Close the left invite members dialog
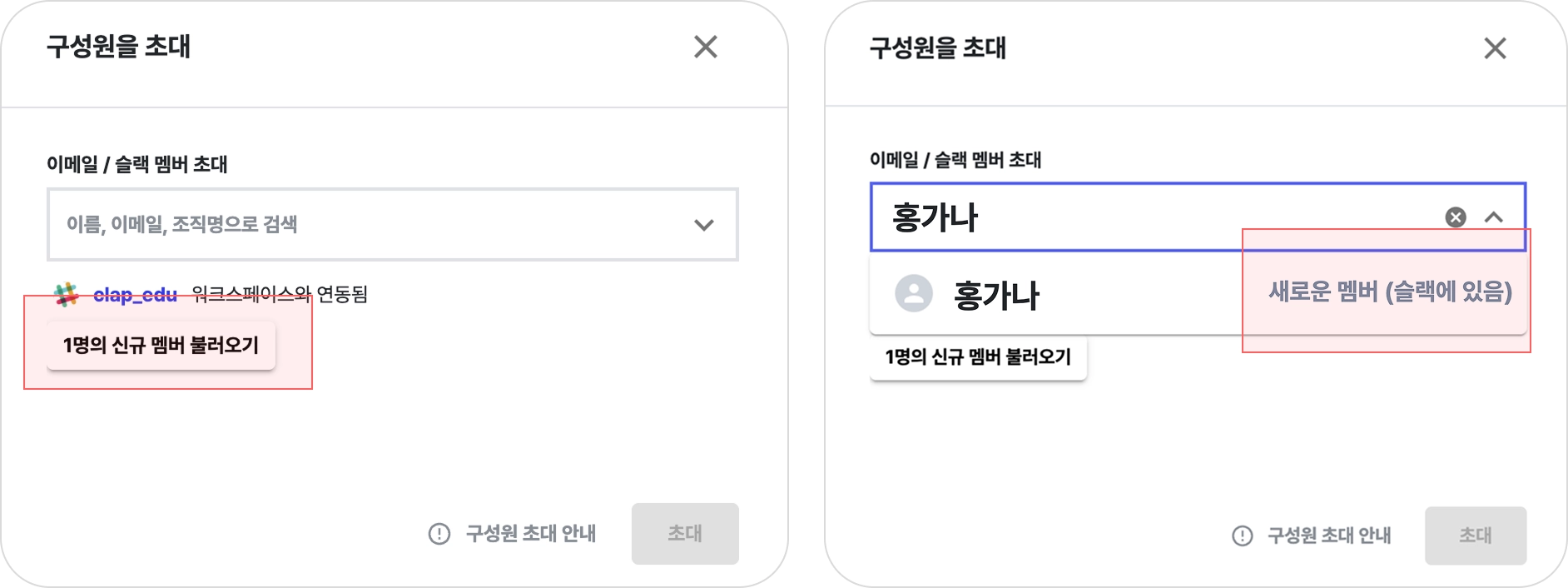1568x588 pixels. [x=705, y=47]
